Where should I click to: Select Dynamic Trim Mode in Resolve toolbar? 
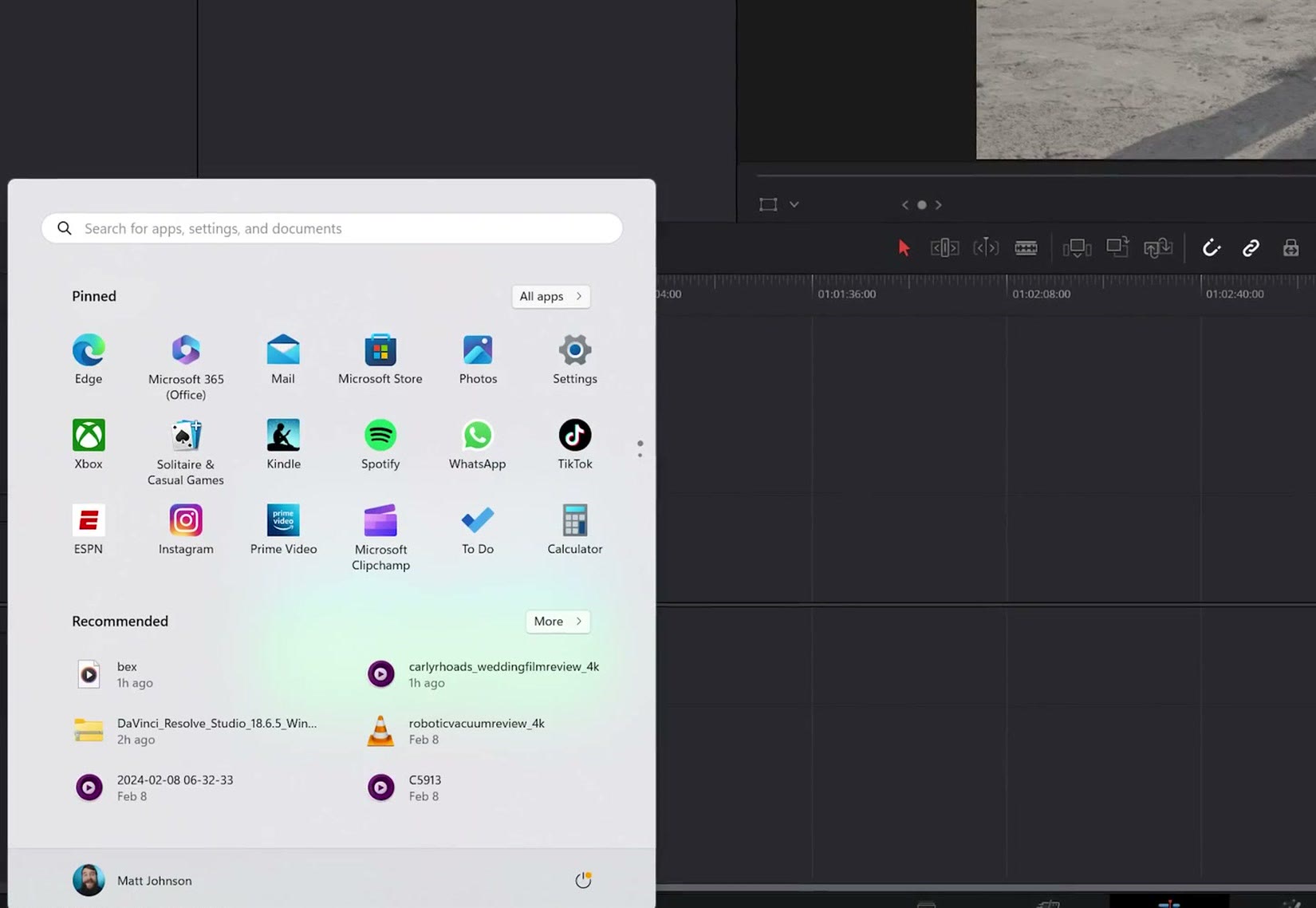[x=986, y=247]
